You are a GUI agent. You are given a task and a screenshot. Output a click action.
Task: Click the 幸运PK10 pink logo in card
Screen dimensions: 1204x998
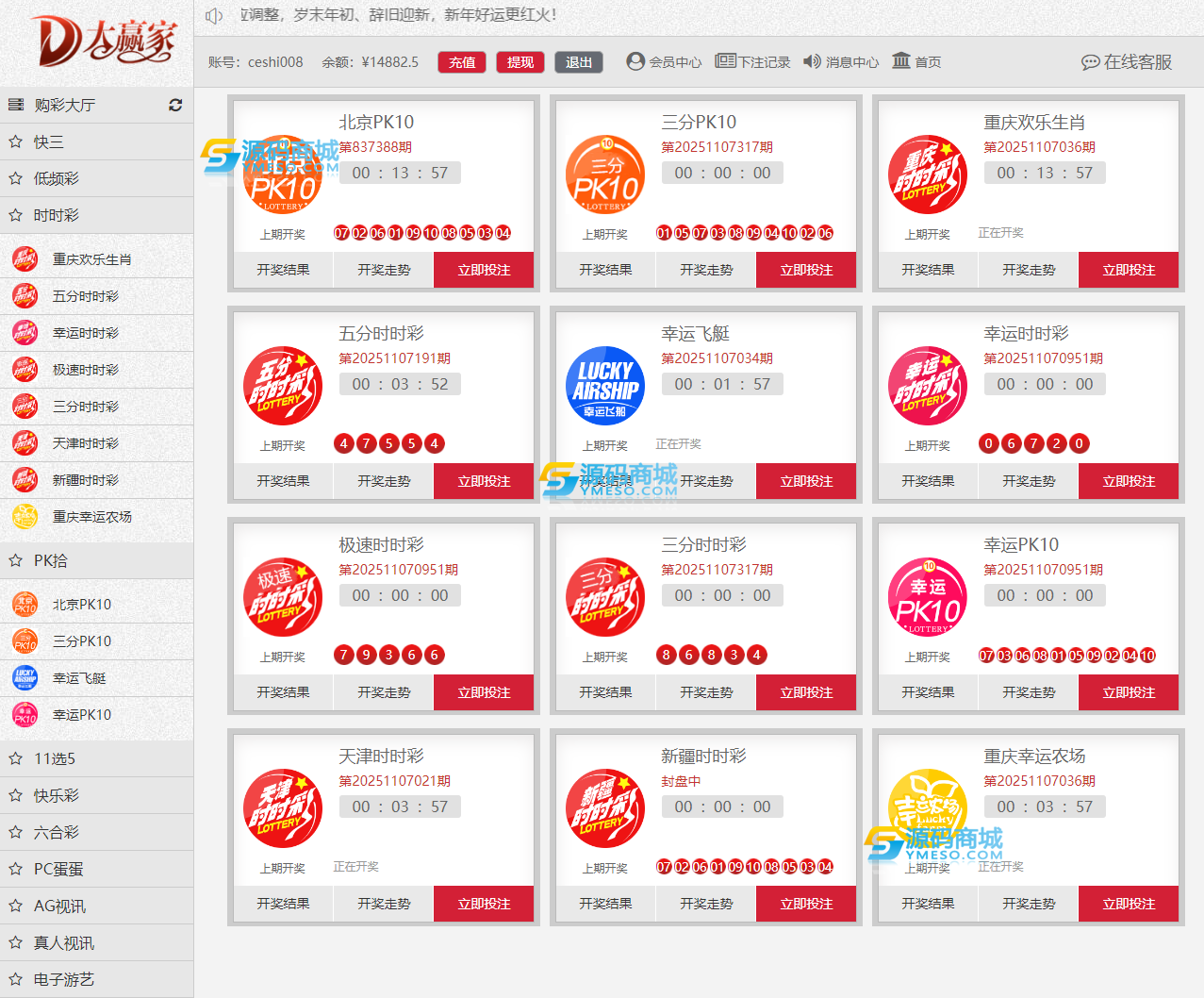pyautogui.click(x=928, y=597)
